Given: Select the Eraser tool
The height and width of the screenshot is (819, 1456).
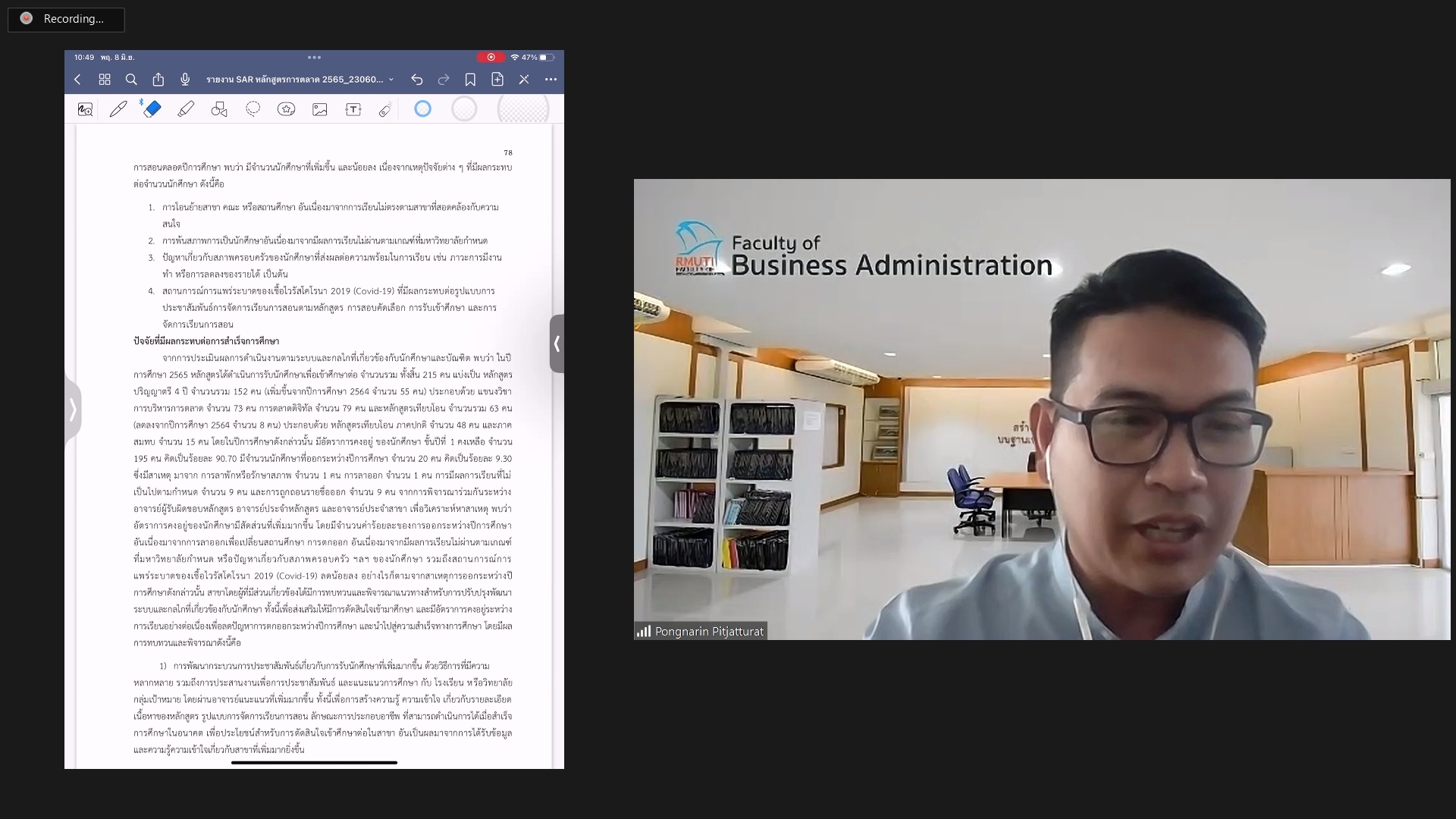Looking at the screenshot, I should pos(152,109).
